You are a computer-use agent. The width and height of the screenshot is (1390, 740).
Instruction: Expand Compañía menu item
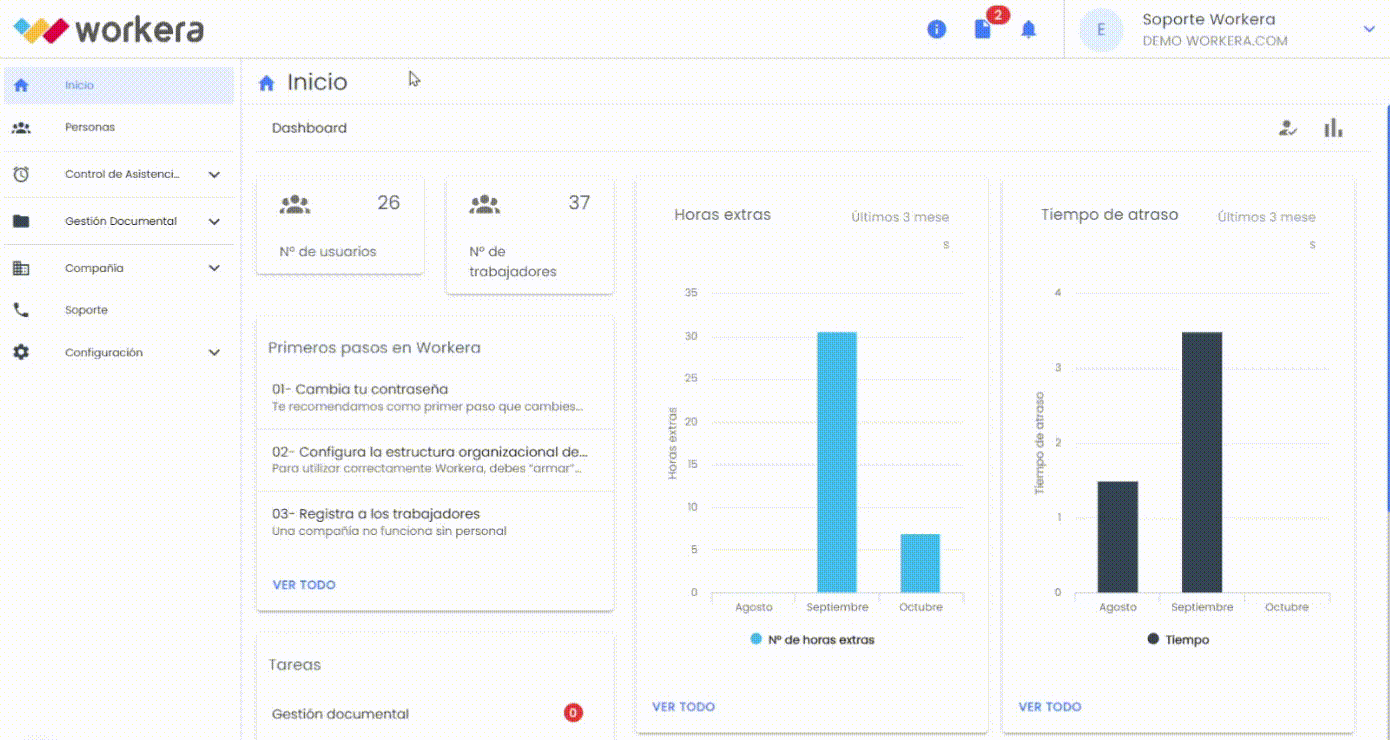click(x=118, y=268)
